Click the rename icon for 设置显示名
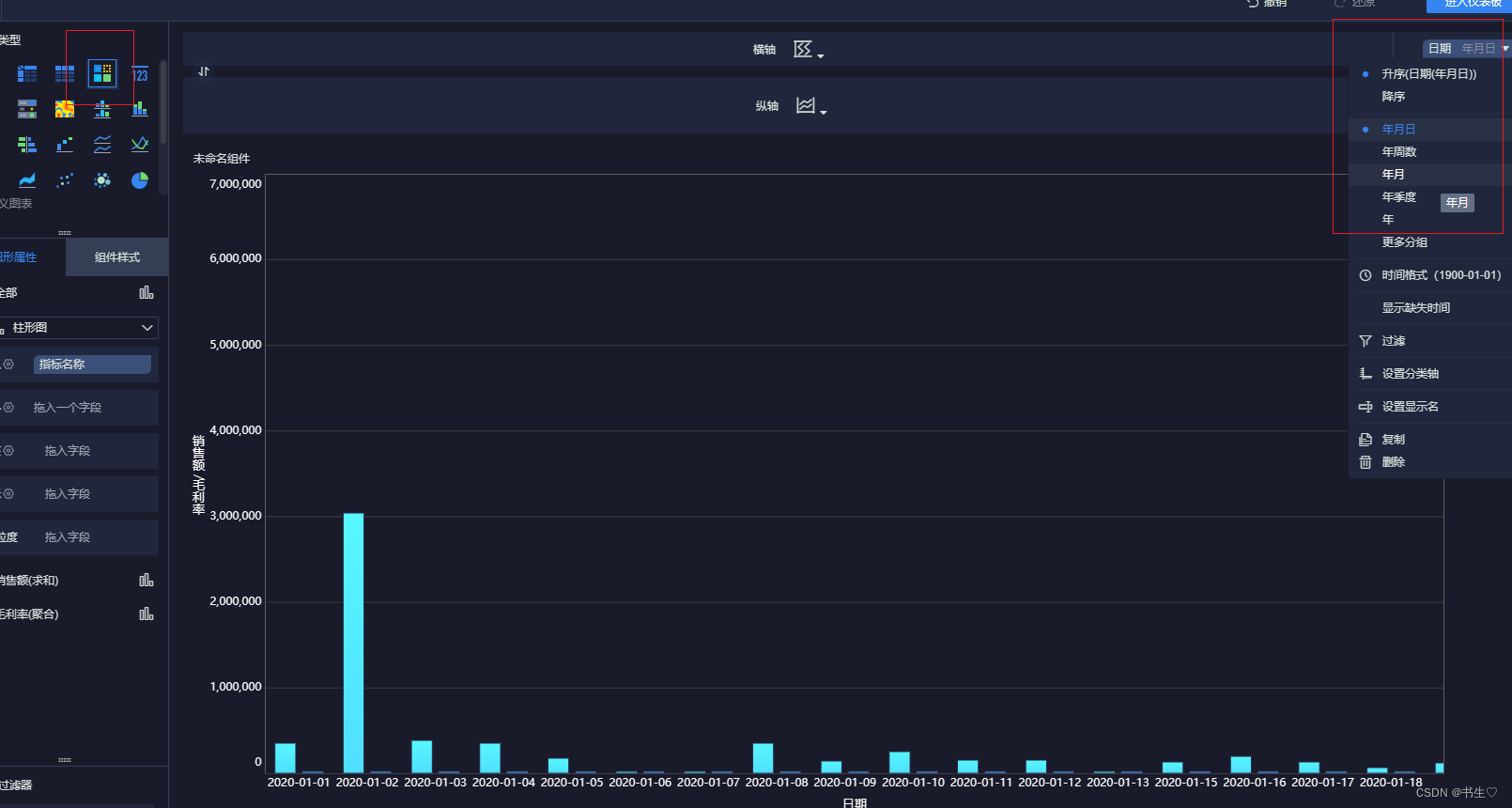The image size is (1512, 808). pyautogui.click(x=1365, y=407)
